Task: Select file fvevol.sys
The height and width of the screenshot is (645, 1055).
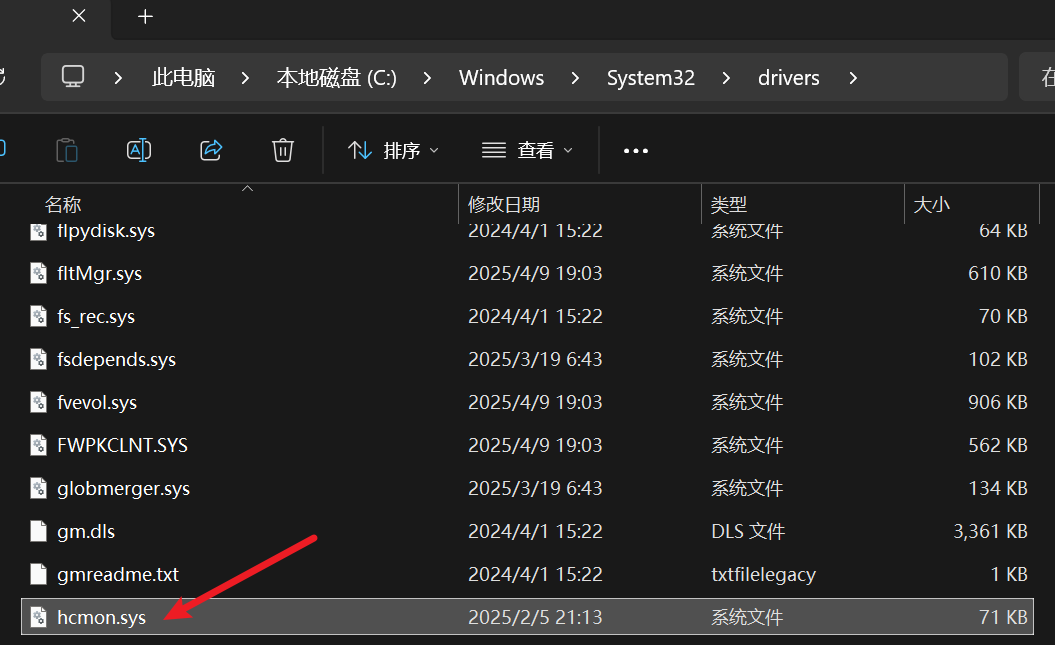Action: pyautogui.click(x=97, y=402)
